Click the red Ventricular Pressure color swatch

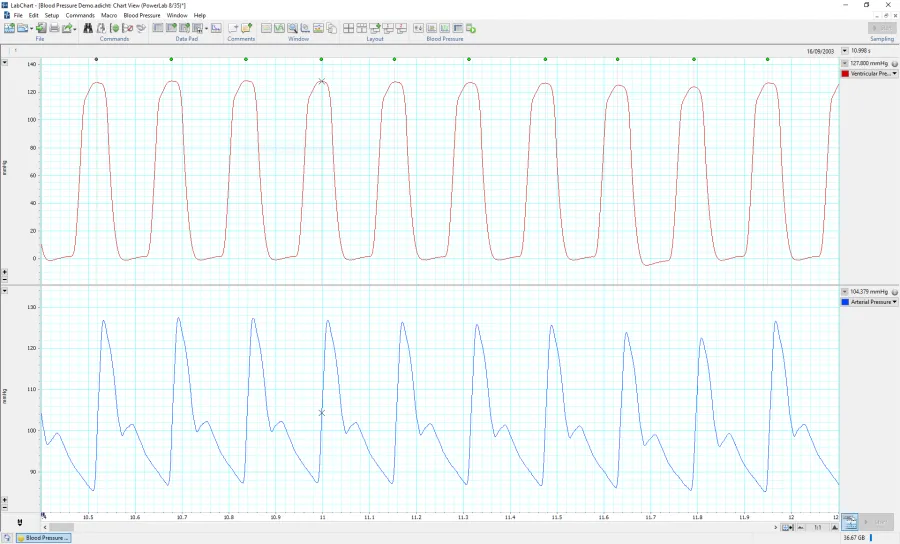coord(846,74)
